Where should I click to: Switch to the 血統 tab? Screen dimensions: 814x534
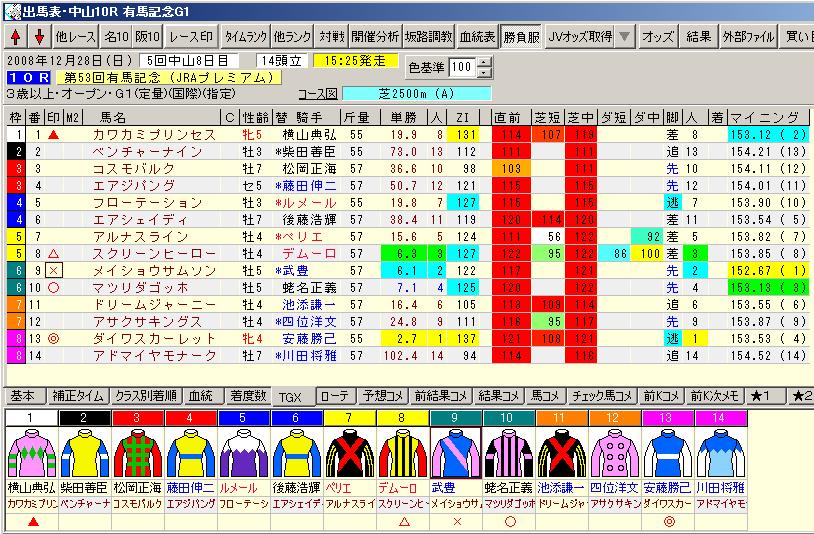click(x=200, y=396)
